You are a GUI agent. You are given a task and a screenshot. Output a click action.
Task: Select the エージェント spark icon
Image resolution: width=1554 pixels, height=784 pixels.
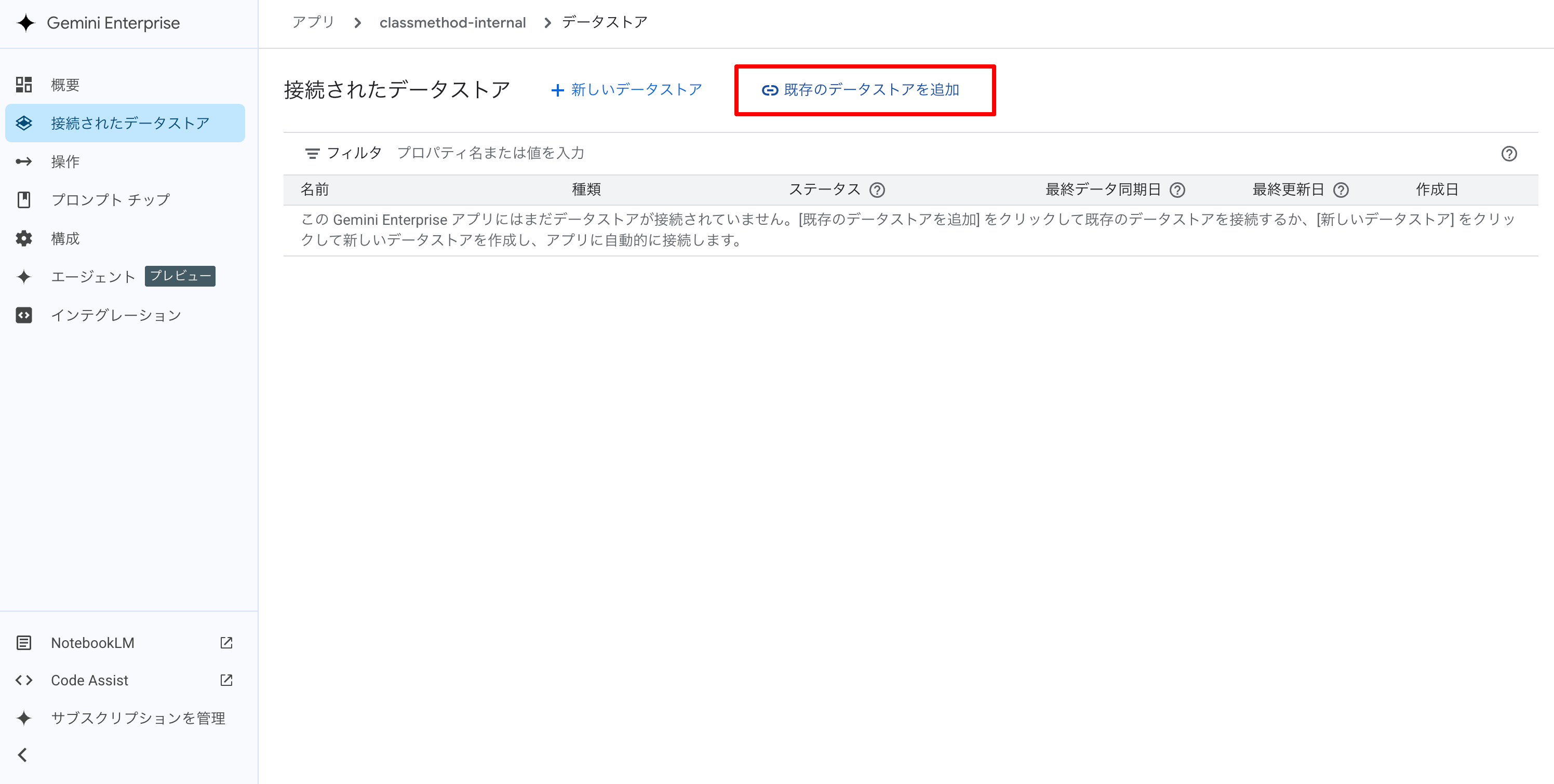point(23,276)
